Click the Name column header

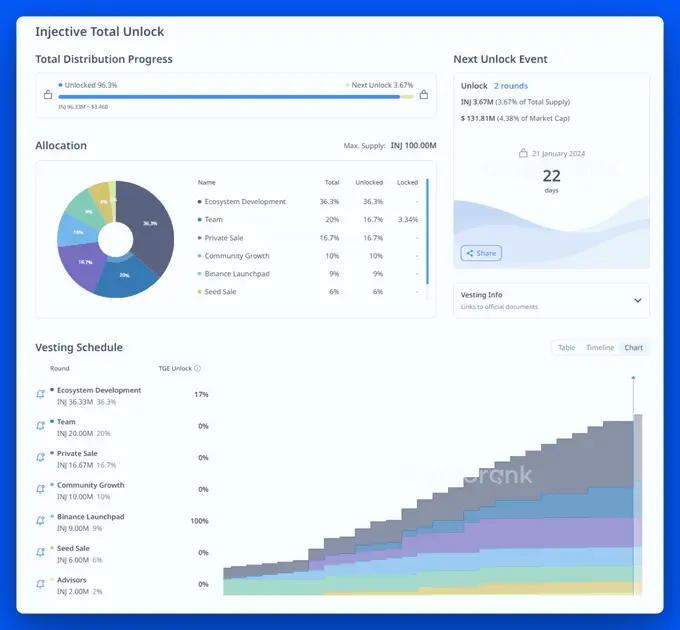click(x=206, y=183)
